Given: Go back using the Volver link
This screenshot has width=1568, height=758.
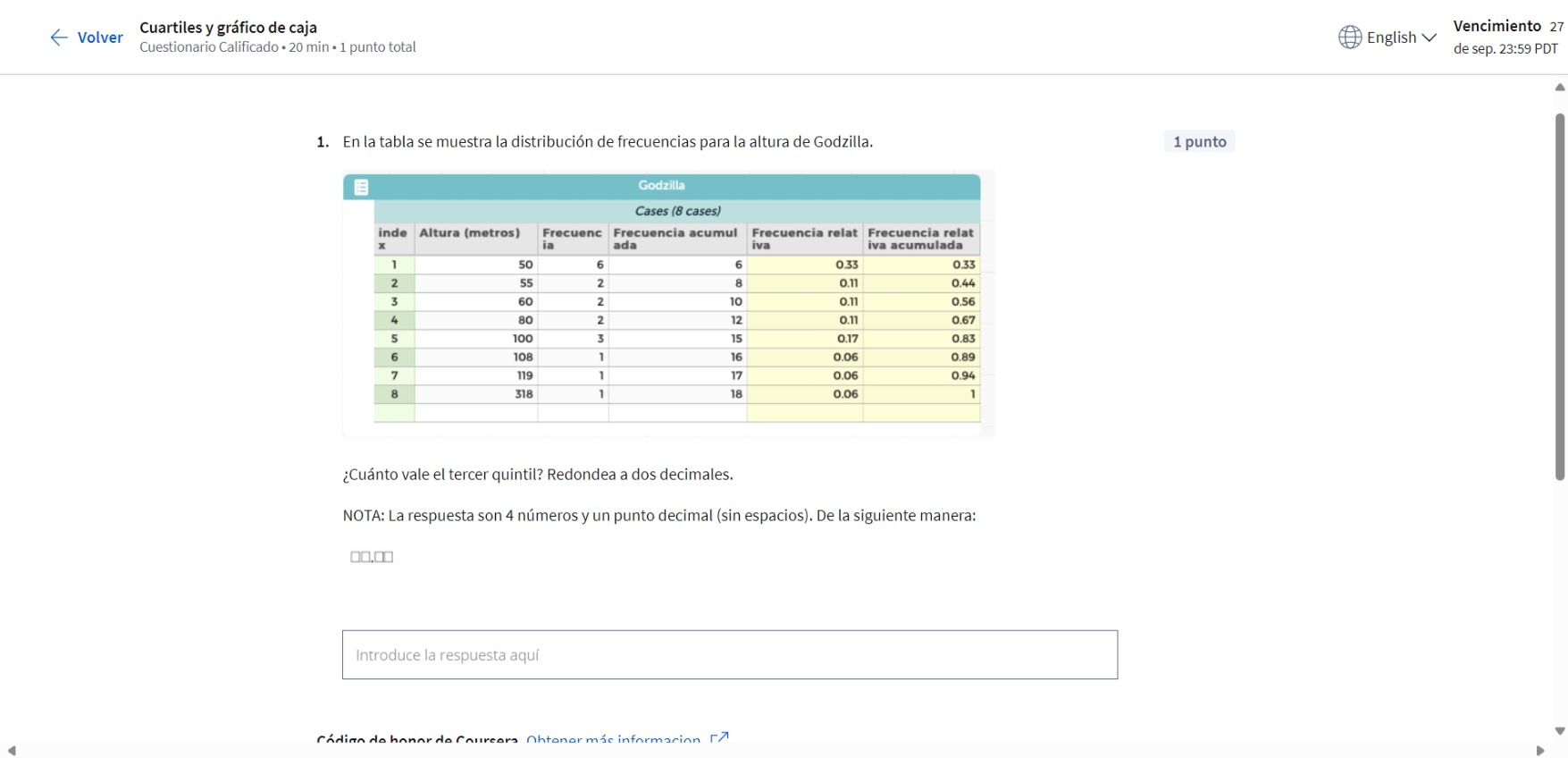Looking at the screenshot, I should (100, 38).
